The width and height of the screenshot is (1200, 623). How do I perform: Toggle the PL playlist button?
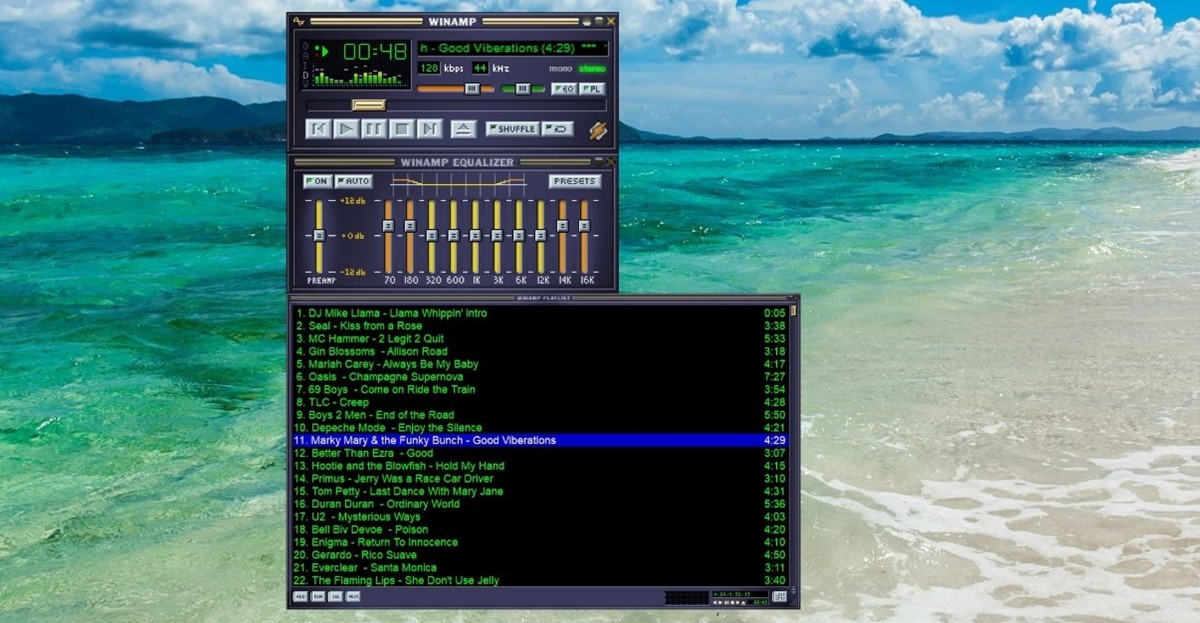593,89
